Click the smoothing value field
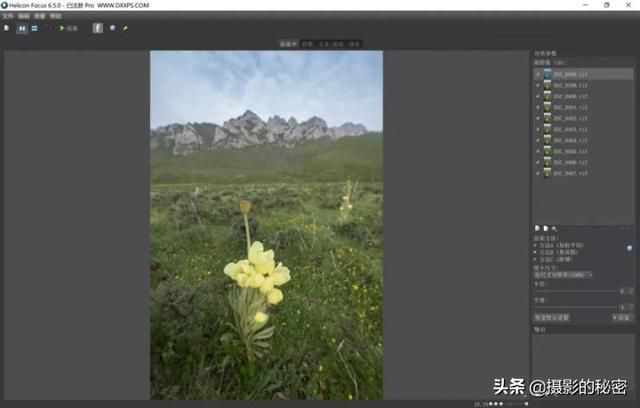The image size is (640, 408). pyautogui.click(x=626, y=307)
